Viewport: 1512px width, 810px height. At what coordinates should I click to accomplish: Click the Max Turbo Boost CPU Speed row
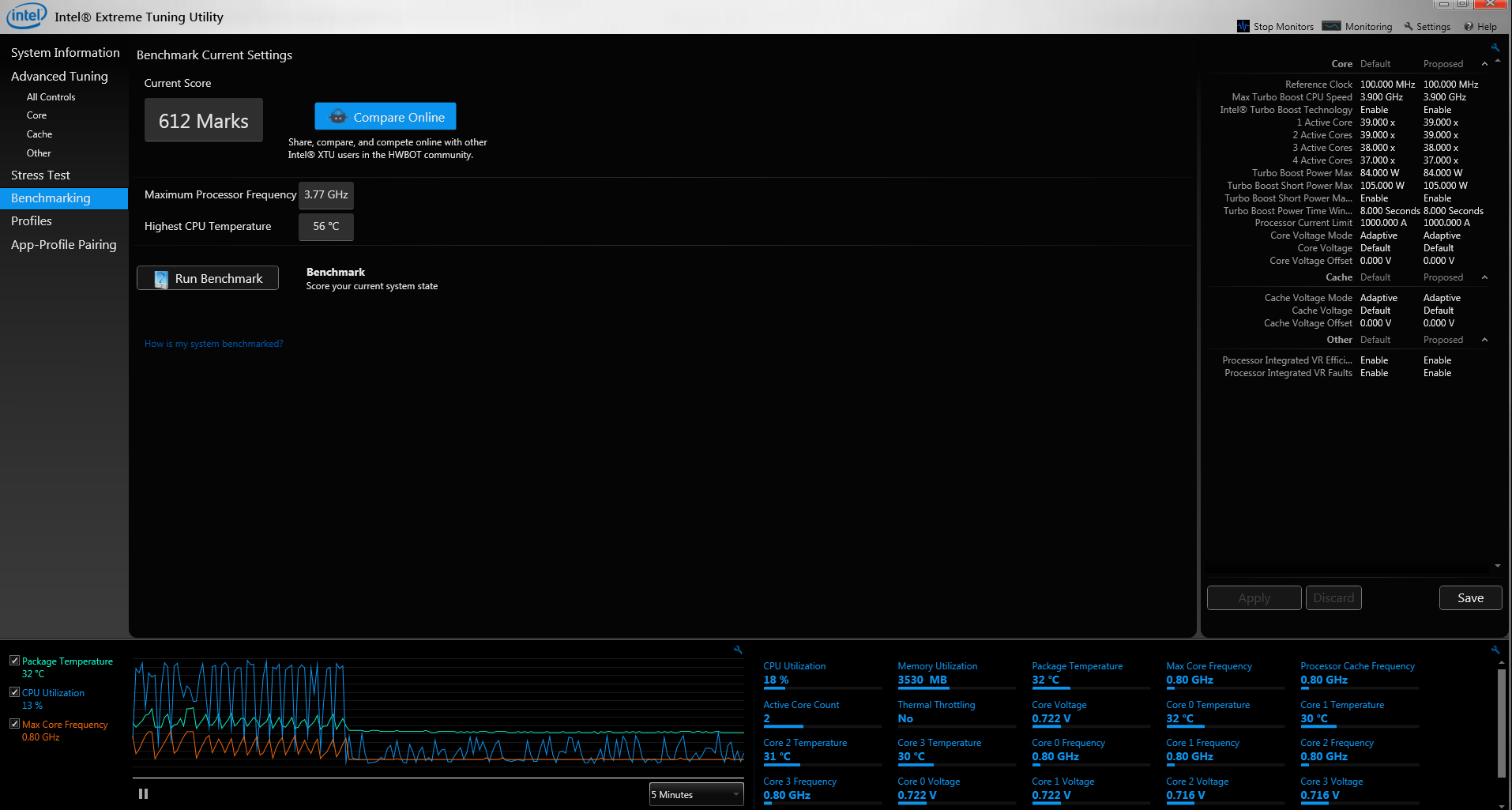[1351, 97]
